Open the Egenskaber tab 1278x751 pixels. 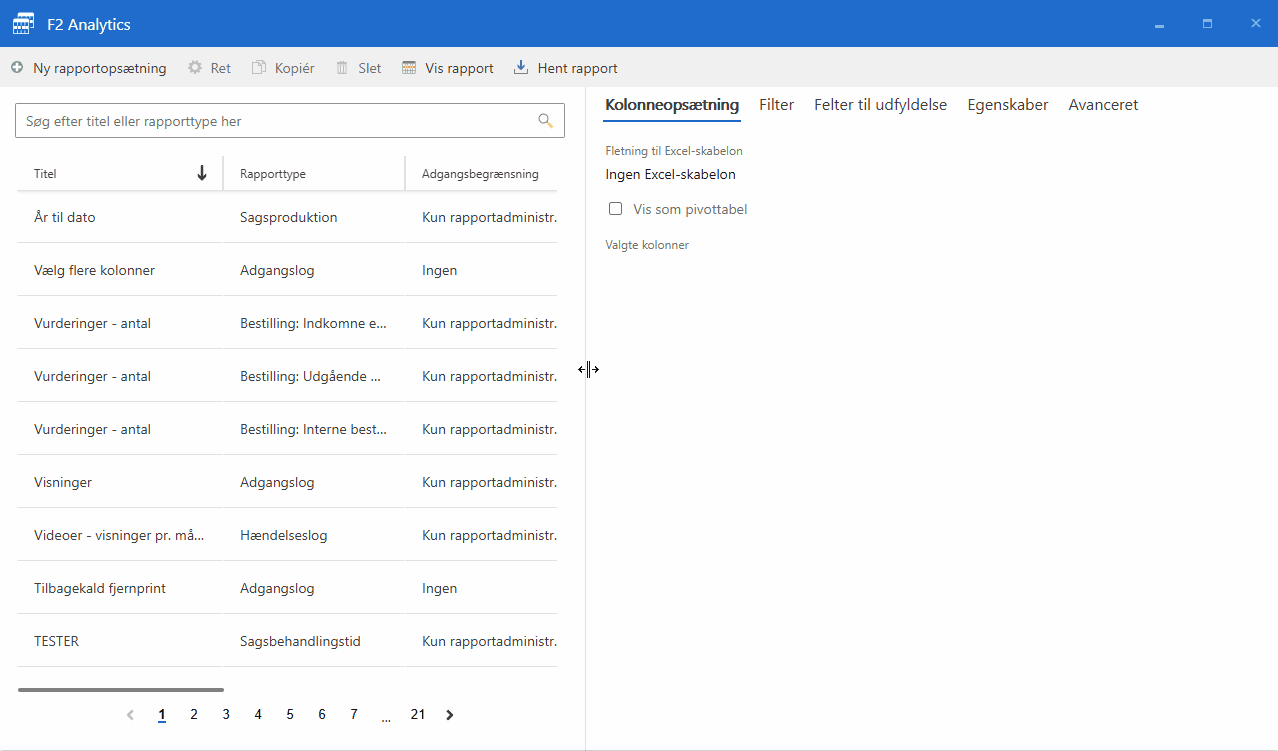point(1007,105)
